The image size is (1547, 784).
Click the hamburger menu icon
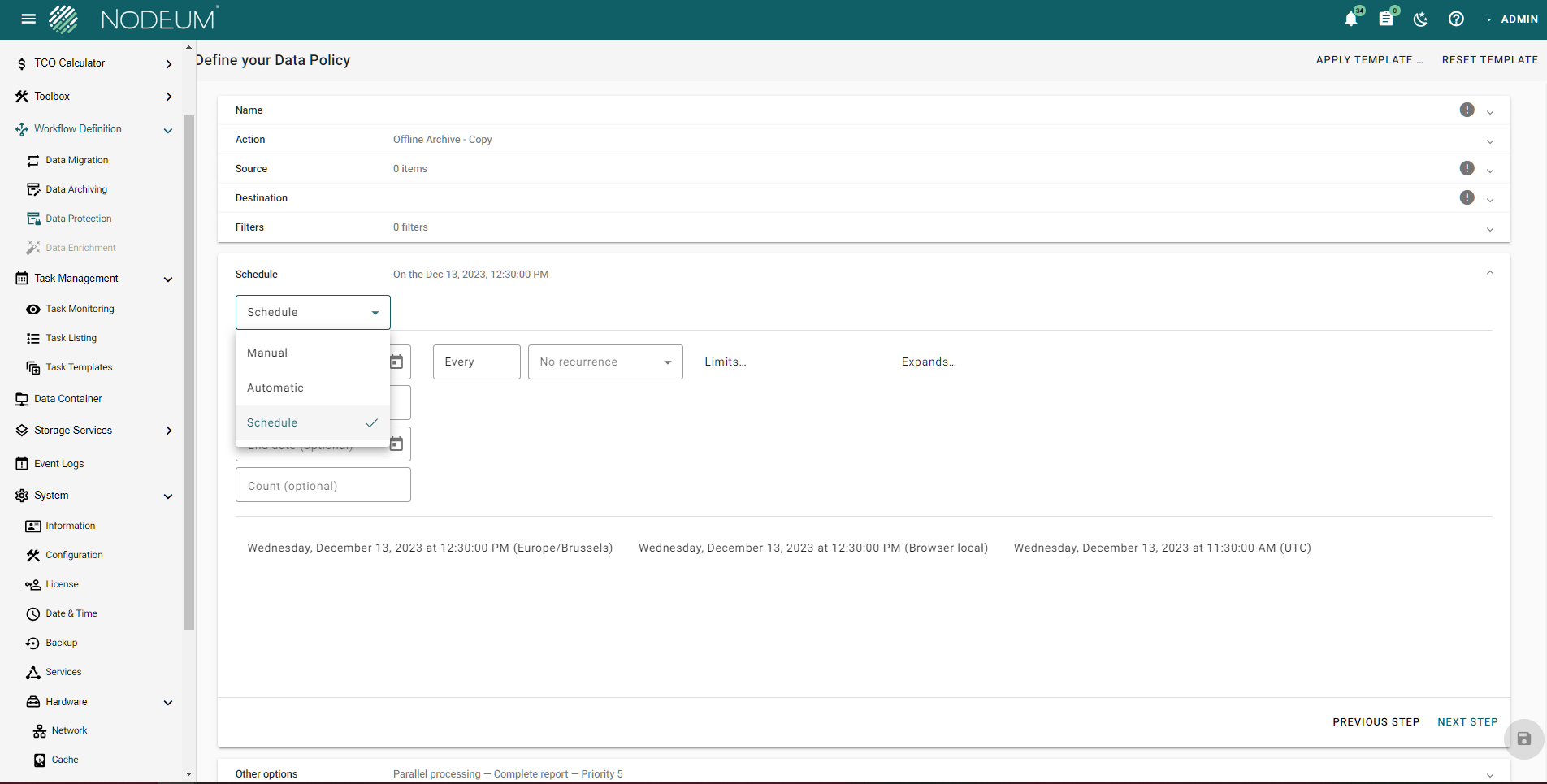click(28, 19)
